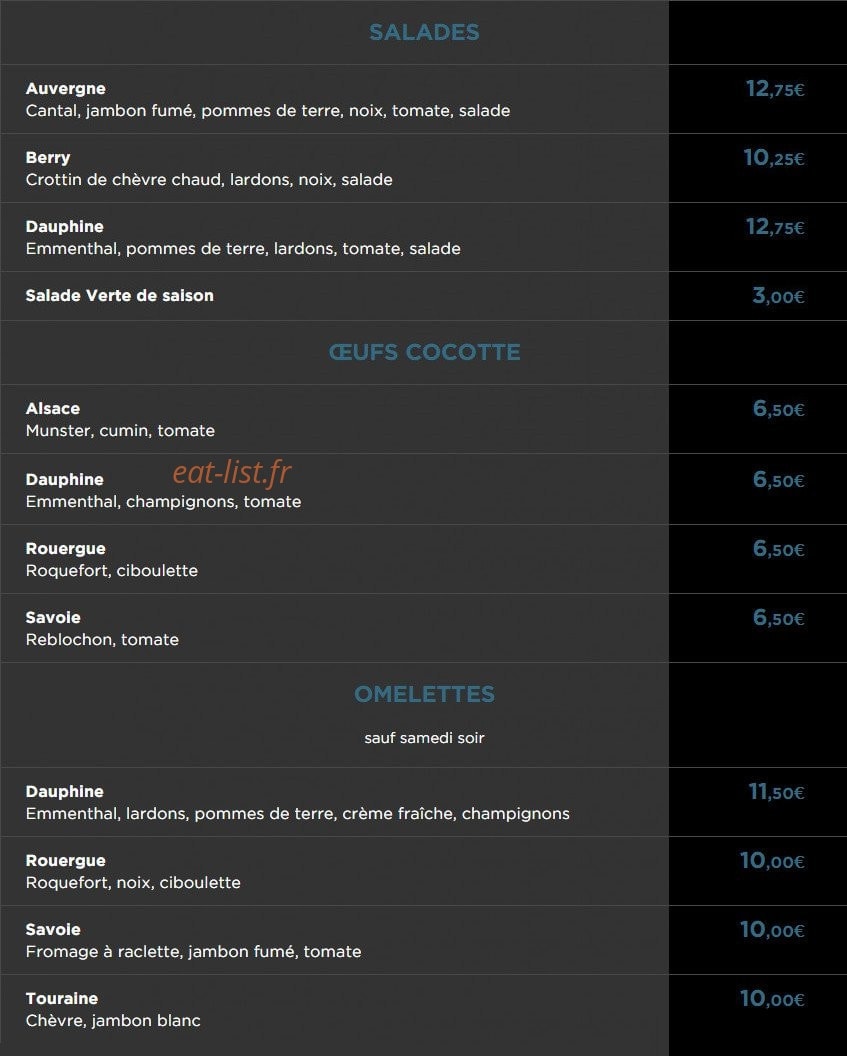Click the eat-list.fr watermark link
The image size is (847, 1056).
coord(232,473)
